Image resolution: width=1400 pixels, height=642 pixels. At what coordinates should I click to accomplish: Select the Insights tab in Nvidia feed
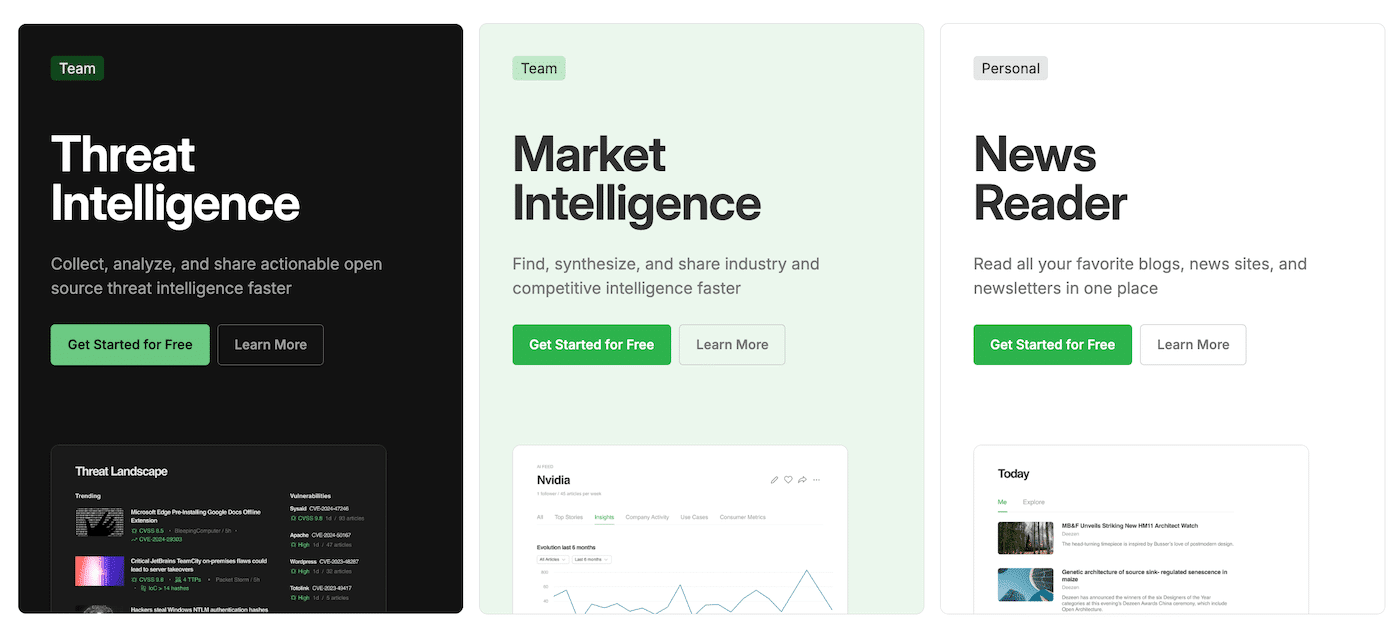(x=604, y=517)
